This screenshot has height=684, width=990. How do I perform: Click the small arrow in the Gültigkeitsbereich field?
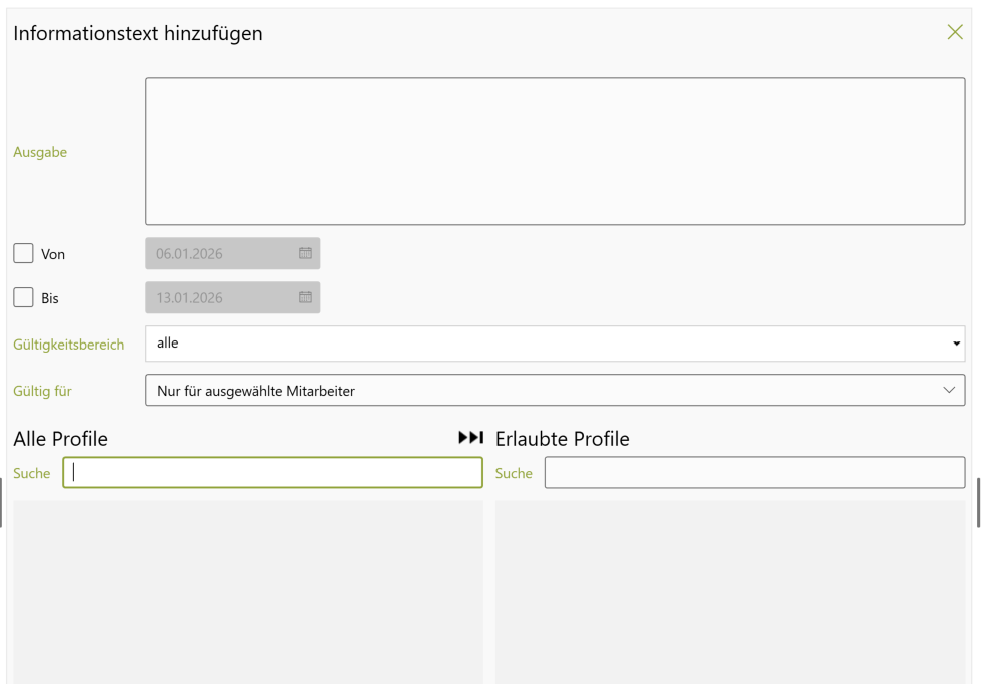click(x=956, y=344)
